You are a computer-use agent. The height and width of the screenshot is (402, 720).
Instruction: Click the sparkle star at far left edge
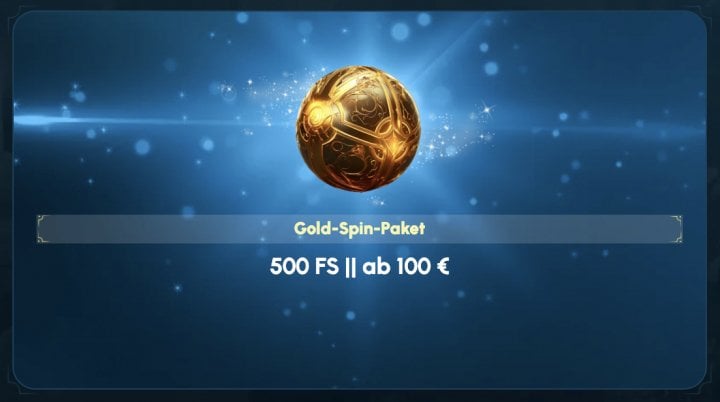point(75,86)
